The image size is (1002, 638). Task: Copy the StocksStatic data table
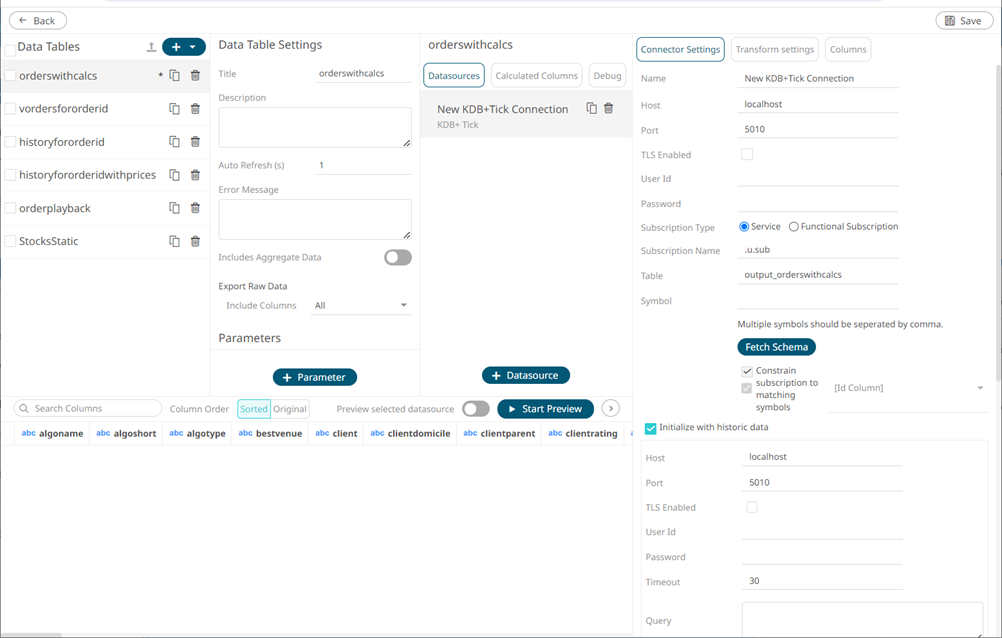[174, 241]
